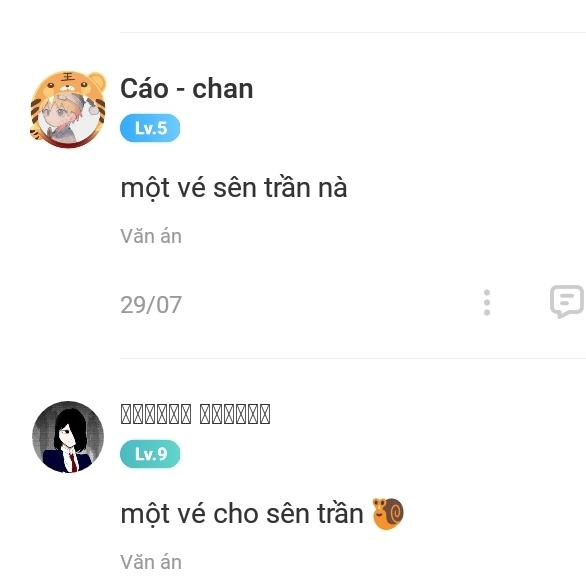Click the word 'chan' in the username
The image size is (586, 586).
coord(223,89)
